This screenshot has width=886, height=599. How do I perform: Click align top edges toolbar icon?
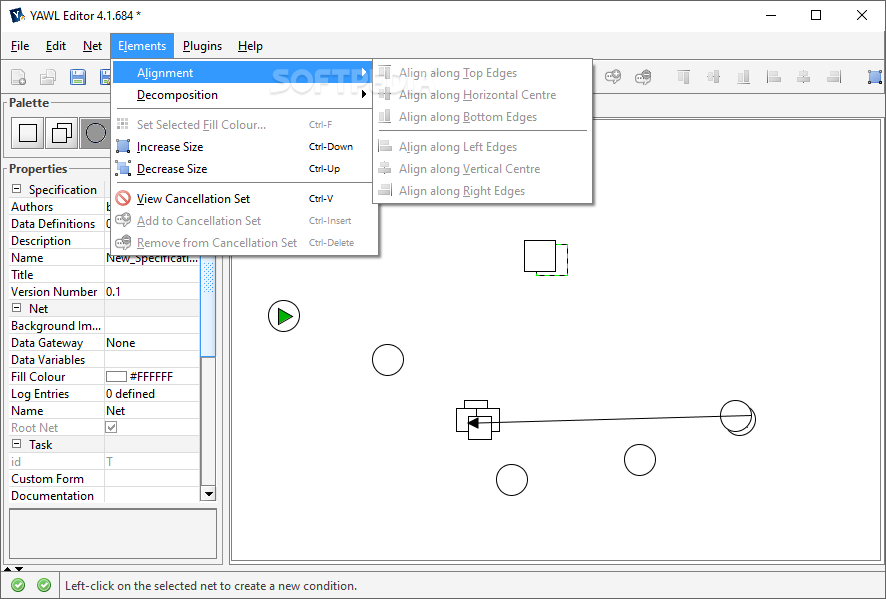tap(684, 76)
